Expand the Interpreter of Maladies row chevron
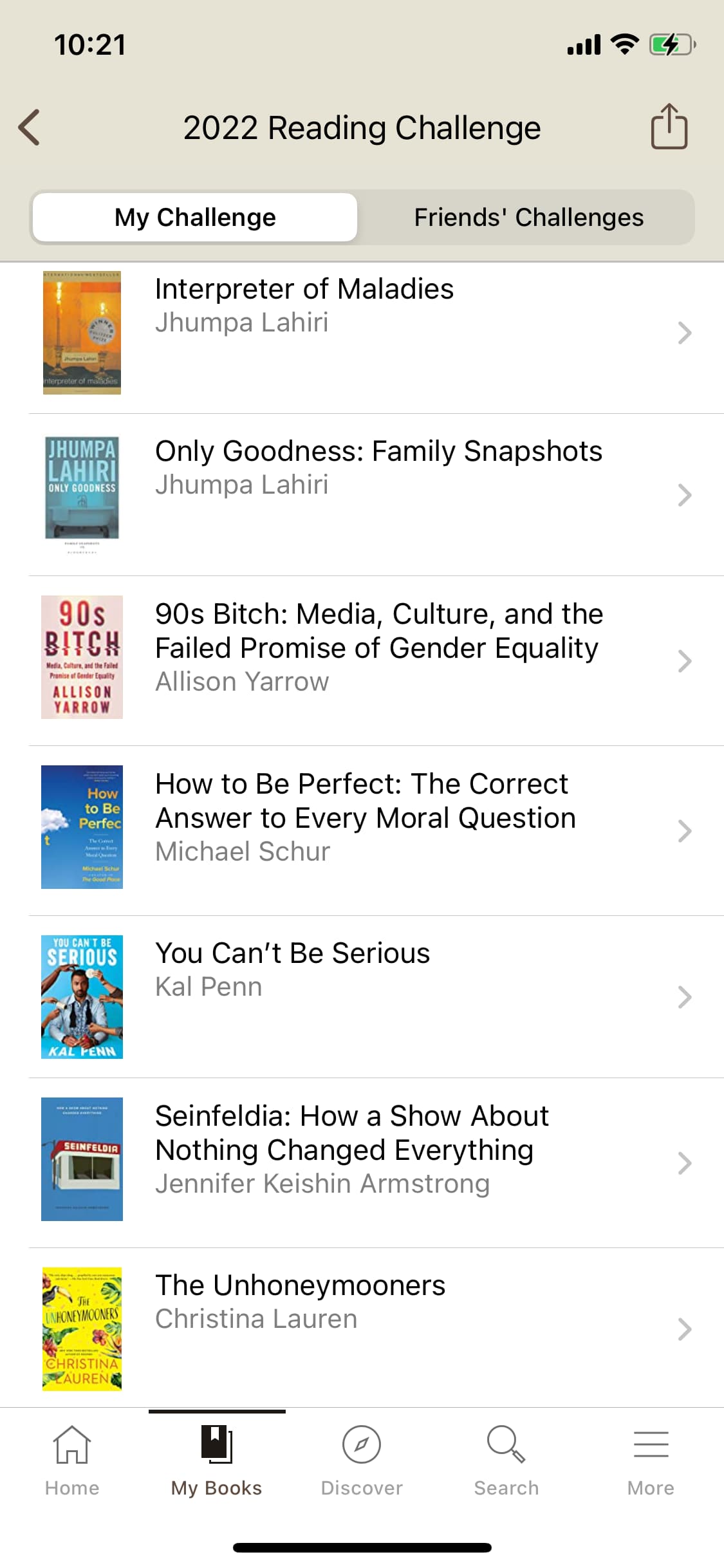This screenshot has width=724, height=1568. 684,333
